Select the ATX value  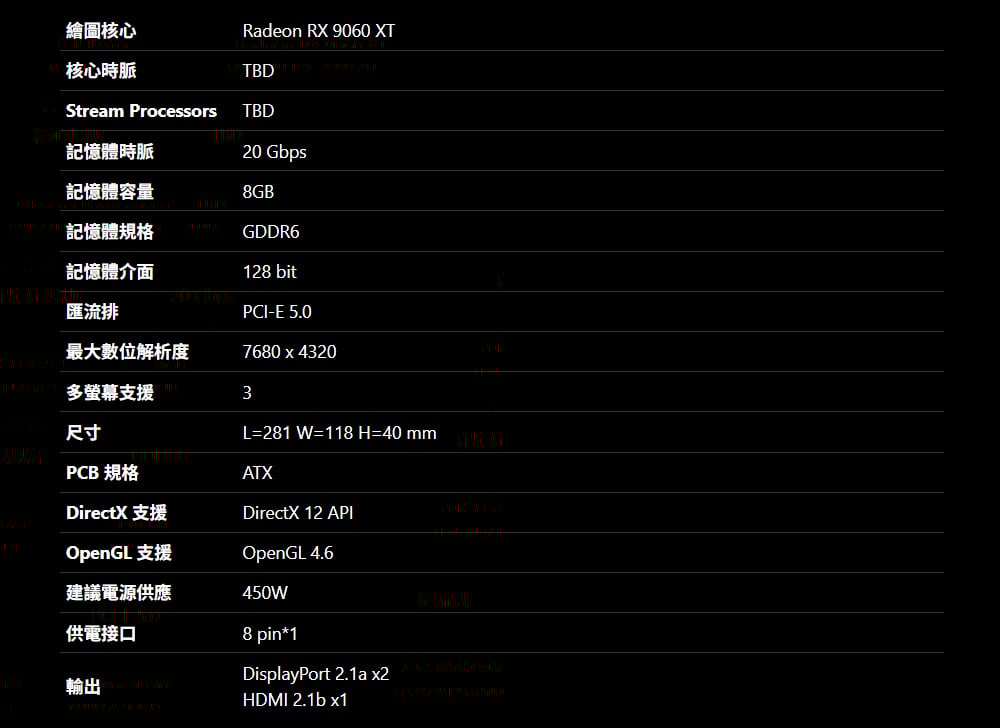(x=257, y=472)
